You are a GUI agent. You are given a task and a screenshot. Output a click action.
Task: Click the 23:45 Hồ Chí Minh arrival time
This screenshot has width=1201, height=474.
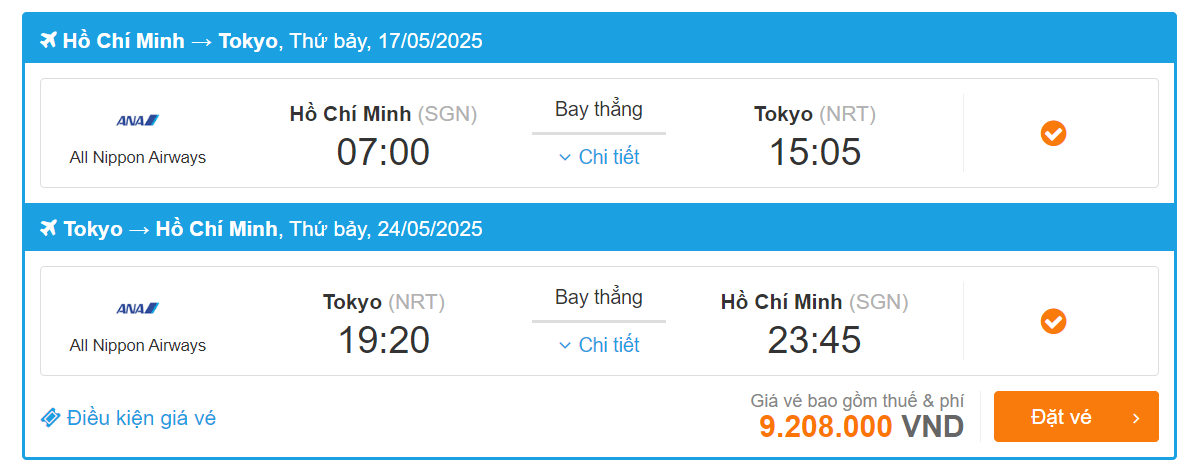click(814, 340)
